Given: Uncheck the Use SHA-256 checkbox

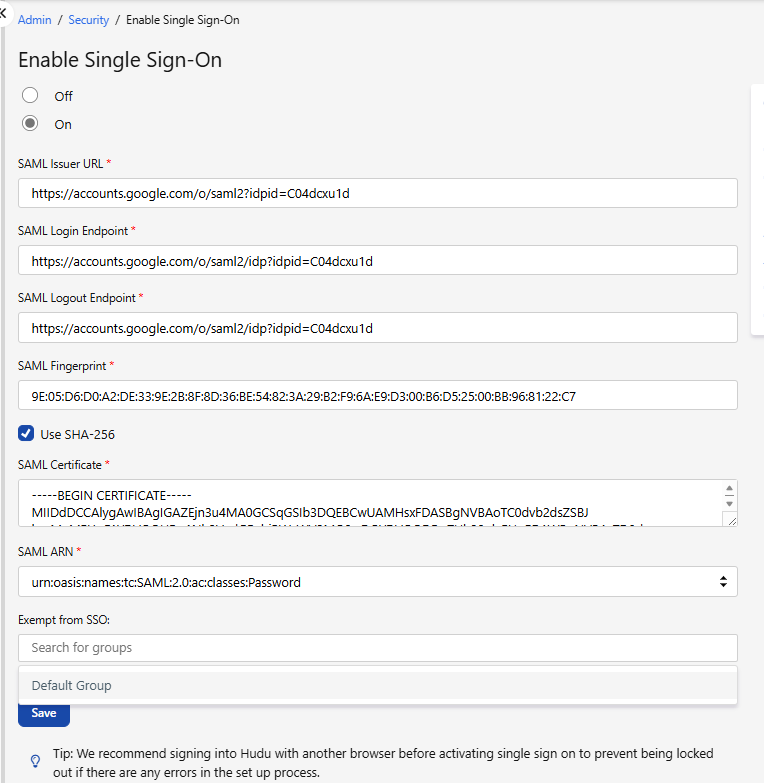Looking at the screenshot, I should coord(26,433).
